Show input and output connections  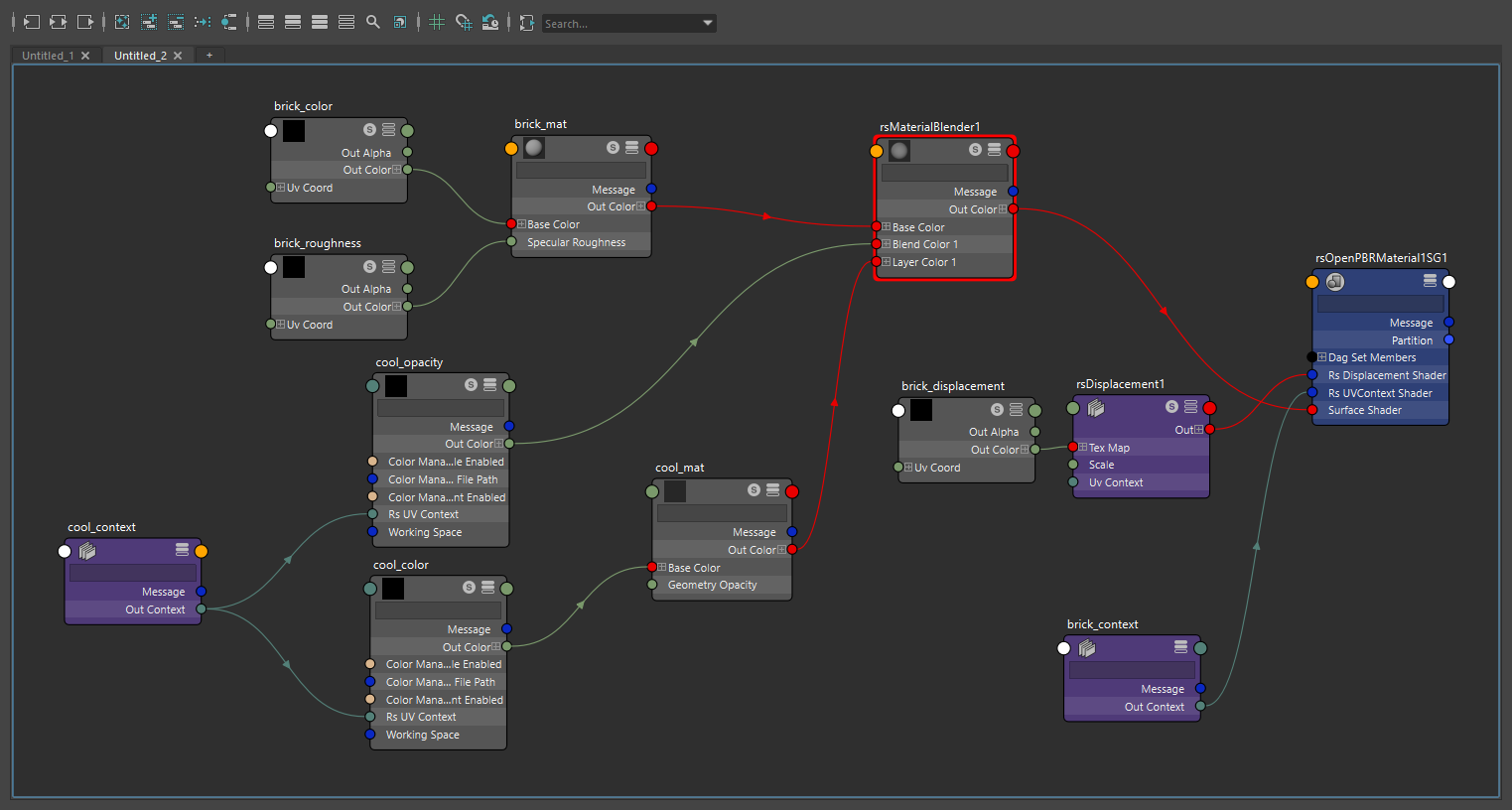coord(59,22)
